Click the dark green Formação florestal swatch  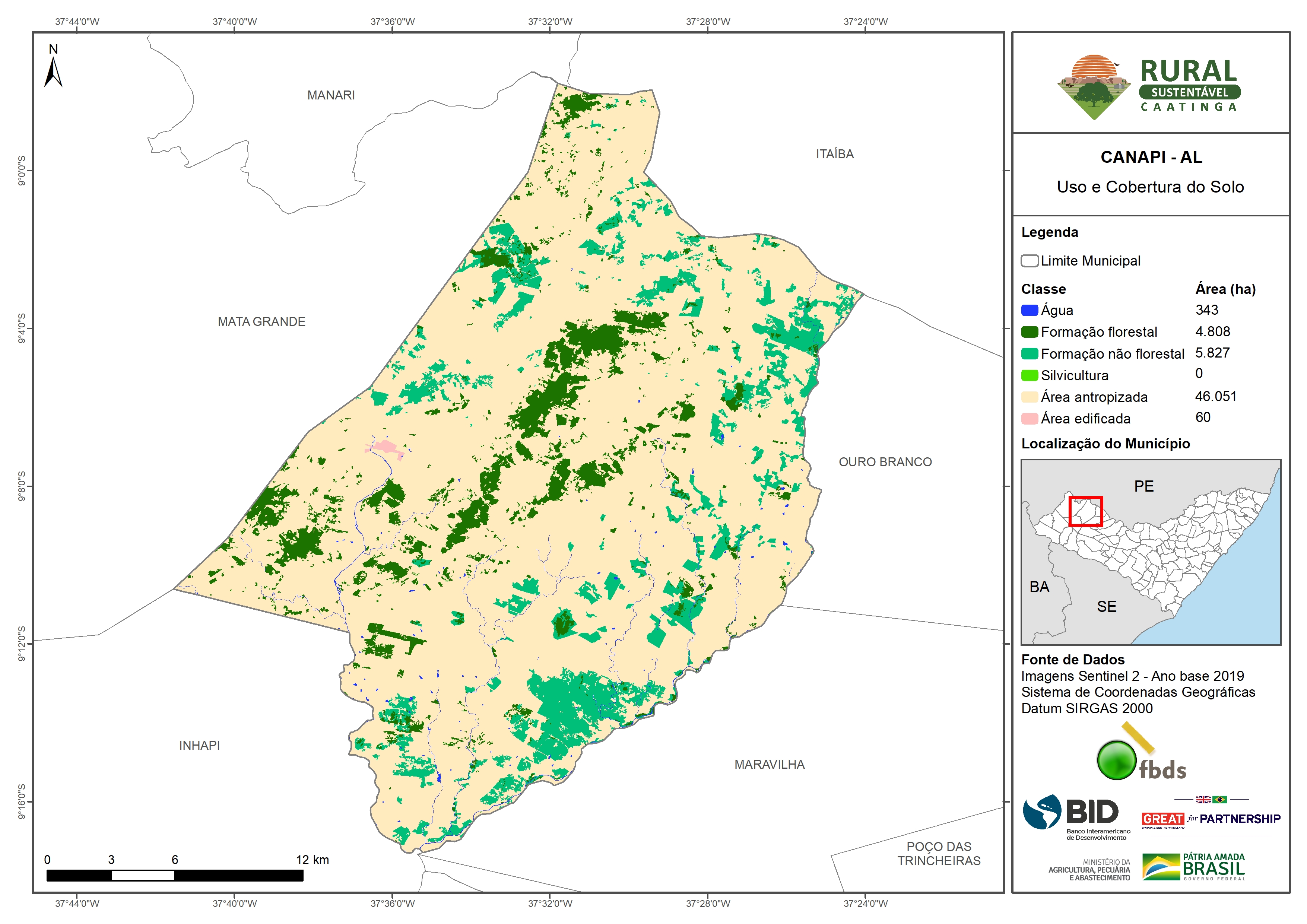pyautogui.click(x=1029, y=332)
